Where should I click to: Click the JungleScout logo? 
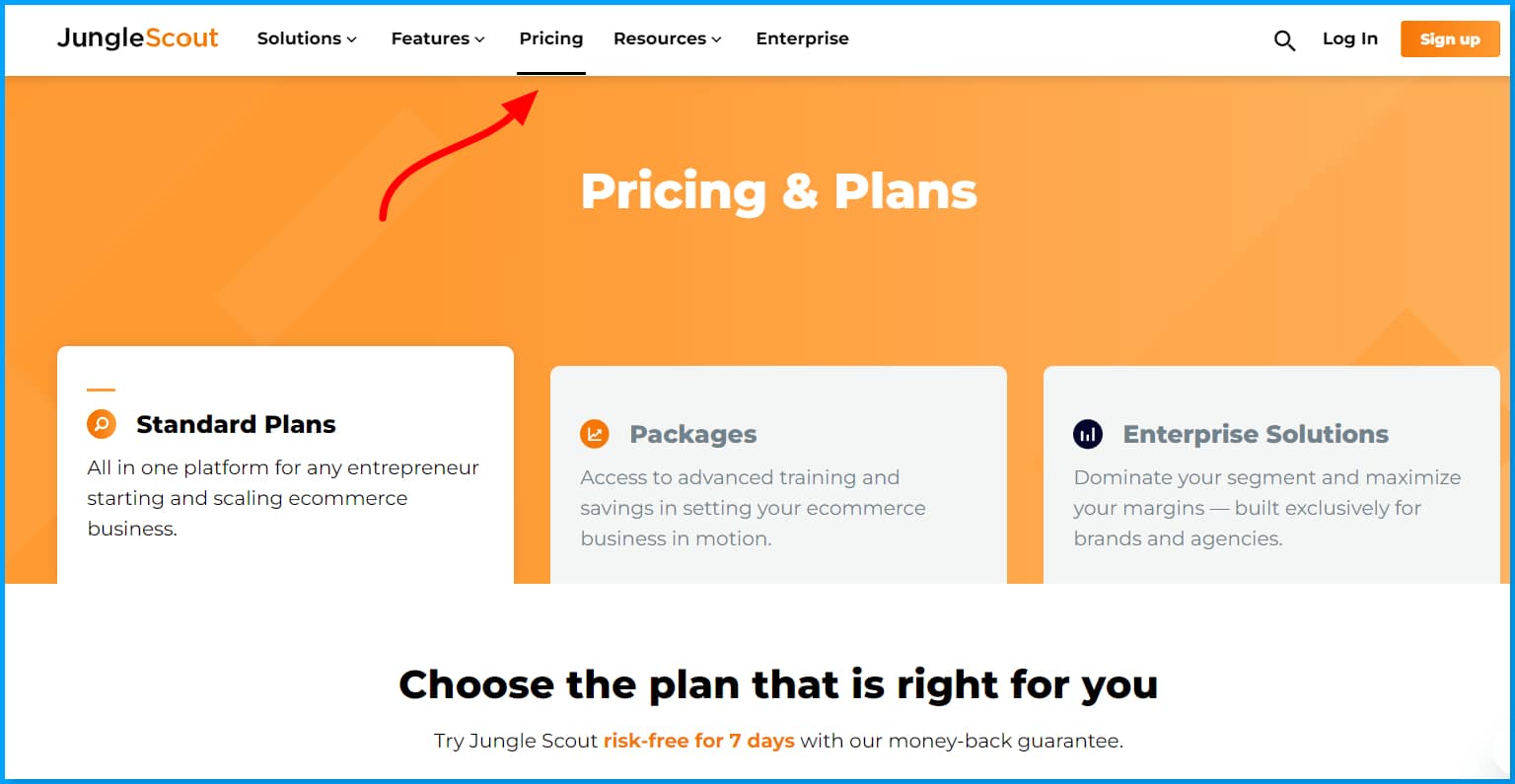pyautogui.click(x=138, y=38)
